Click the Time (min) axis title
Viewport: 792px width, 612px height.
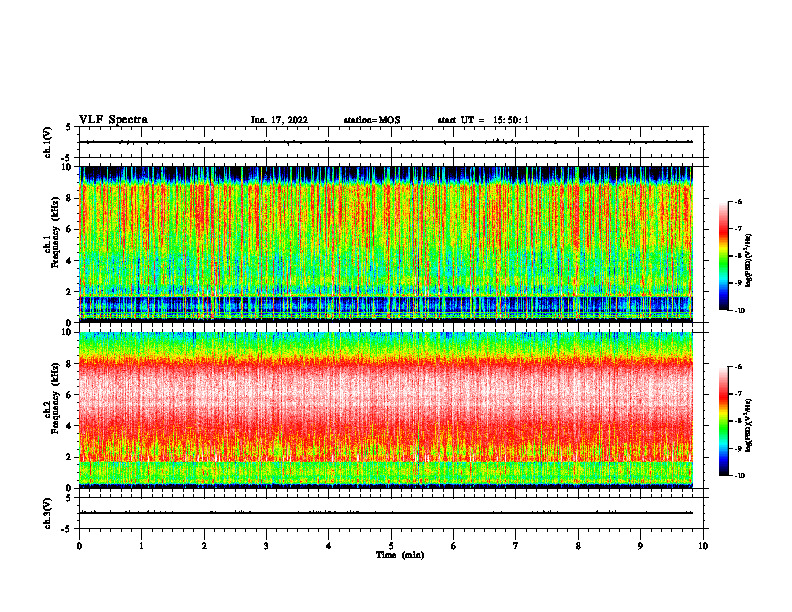click(x=400, y=555)
